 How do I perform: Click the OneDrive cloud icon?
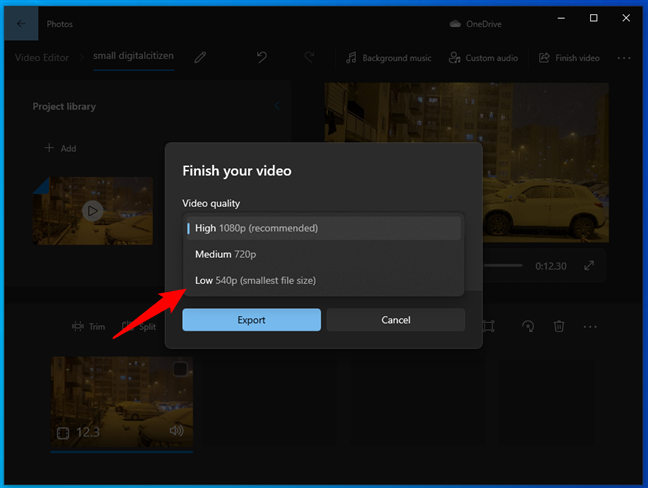click(455, 24)
